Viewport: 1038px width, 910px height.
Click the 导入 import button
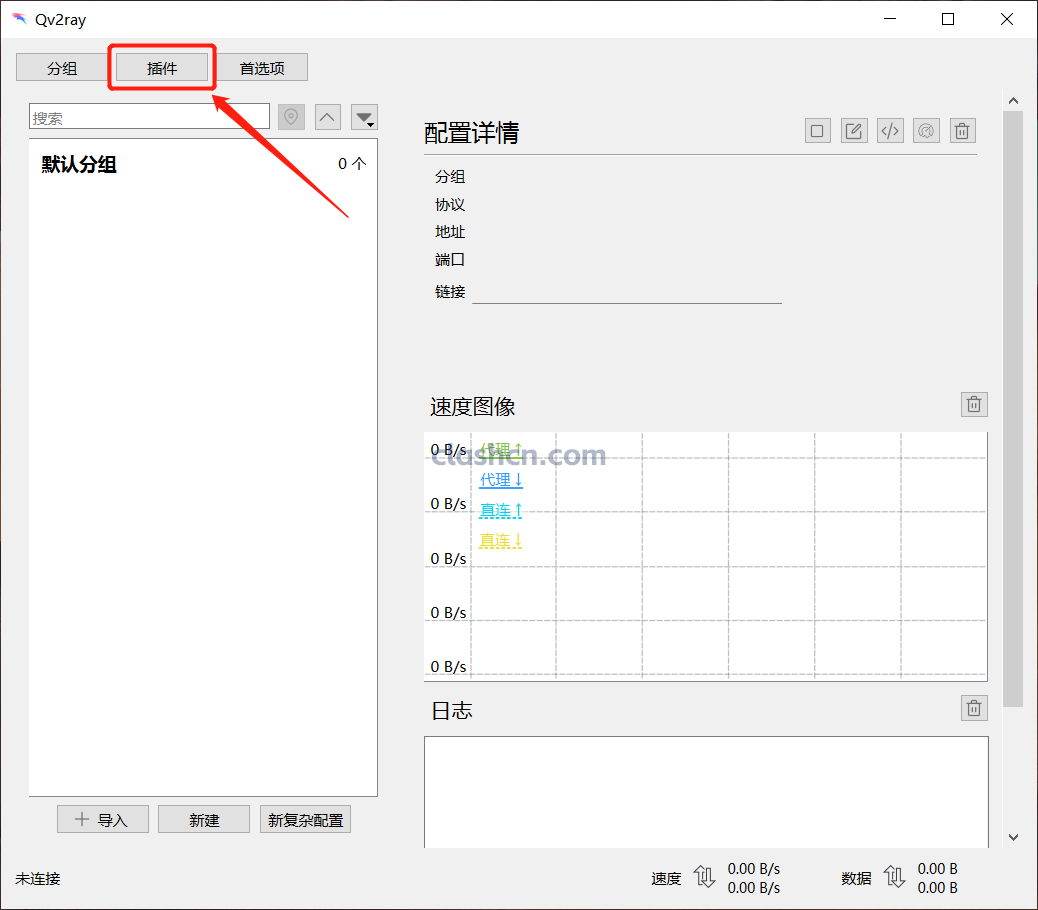pos(103,819)
